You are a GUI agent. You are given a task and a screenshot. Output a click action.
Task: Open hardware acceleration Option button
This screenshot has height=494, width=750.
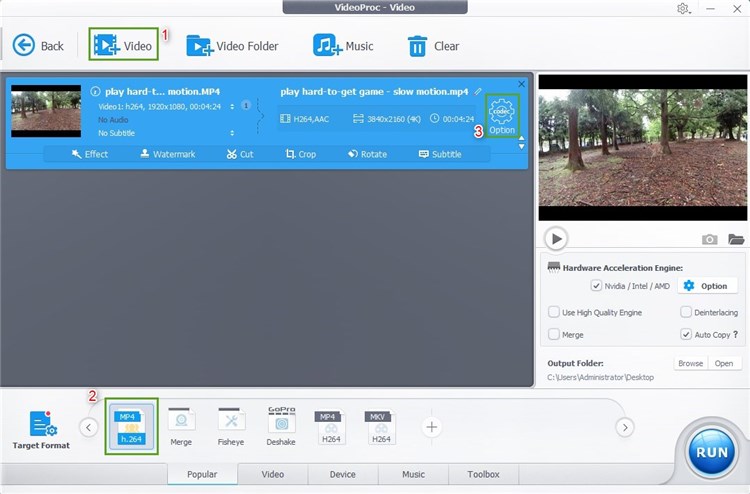(706, 286)
